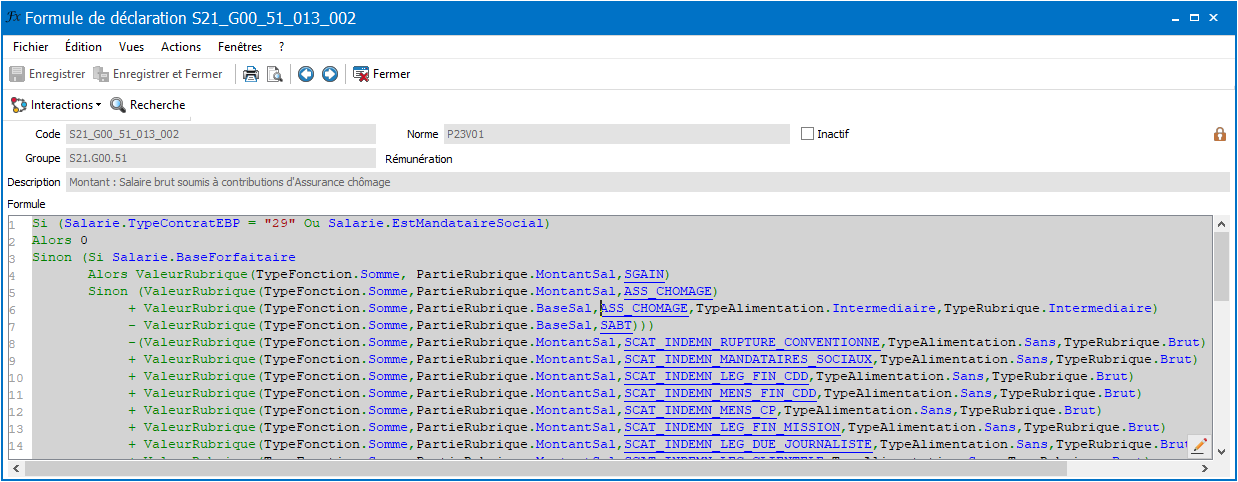1238x482 pixels.
Task: Go to next record arrow
Action: tap(329, 74)
